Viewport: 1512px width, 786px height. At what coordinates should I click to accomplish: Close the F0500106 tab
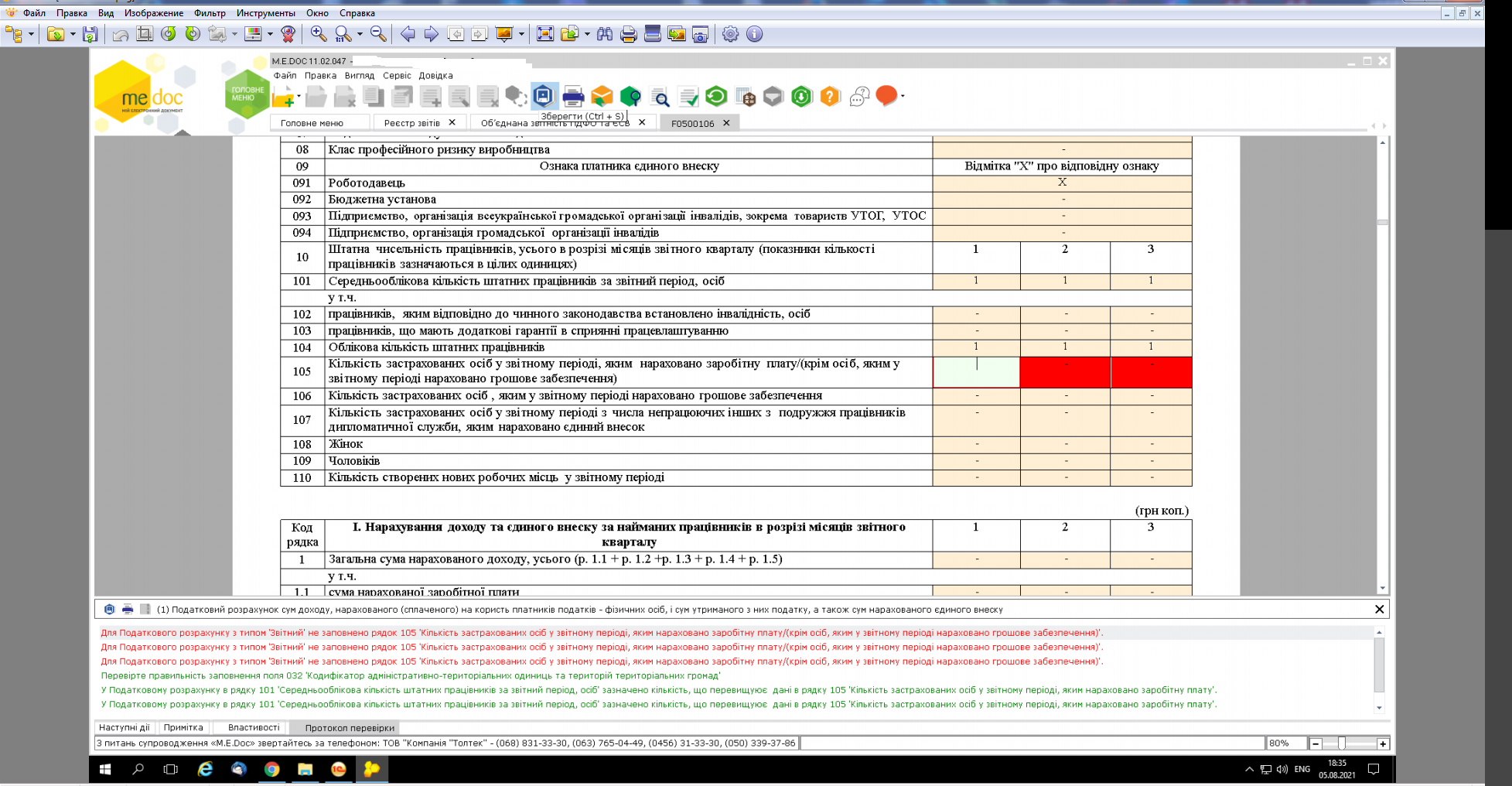pyautogui.click(x=726, y=123)
